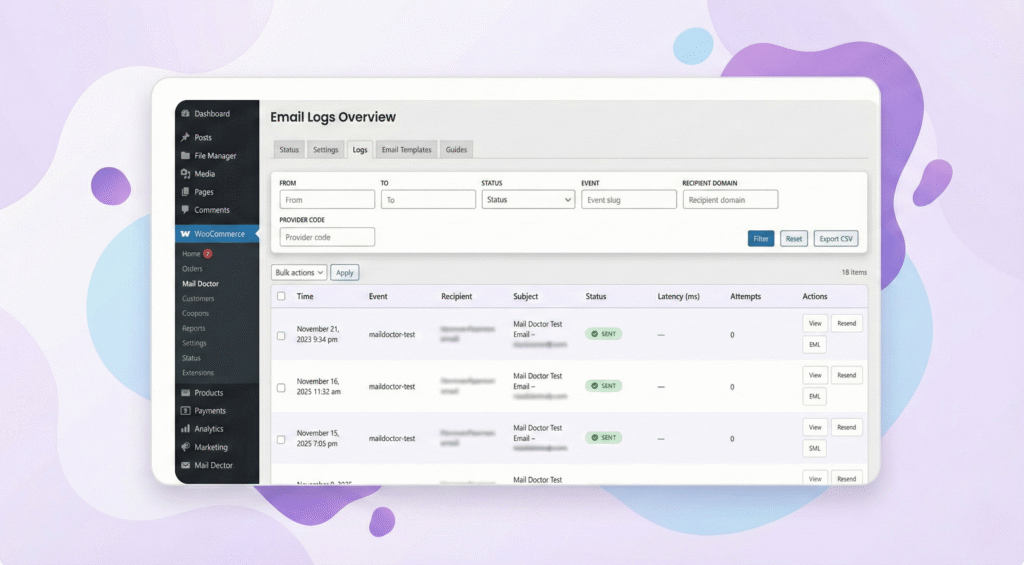
Task: Check the November 21 log row checkbox
Action: tap(281, 335)
